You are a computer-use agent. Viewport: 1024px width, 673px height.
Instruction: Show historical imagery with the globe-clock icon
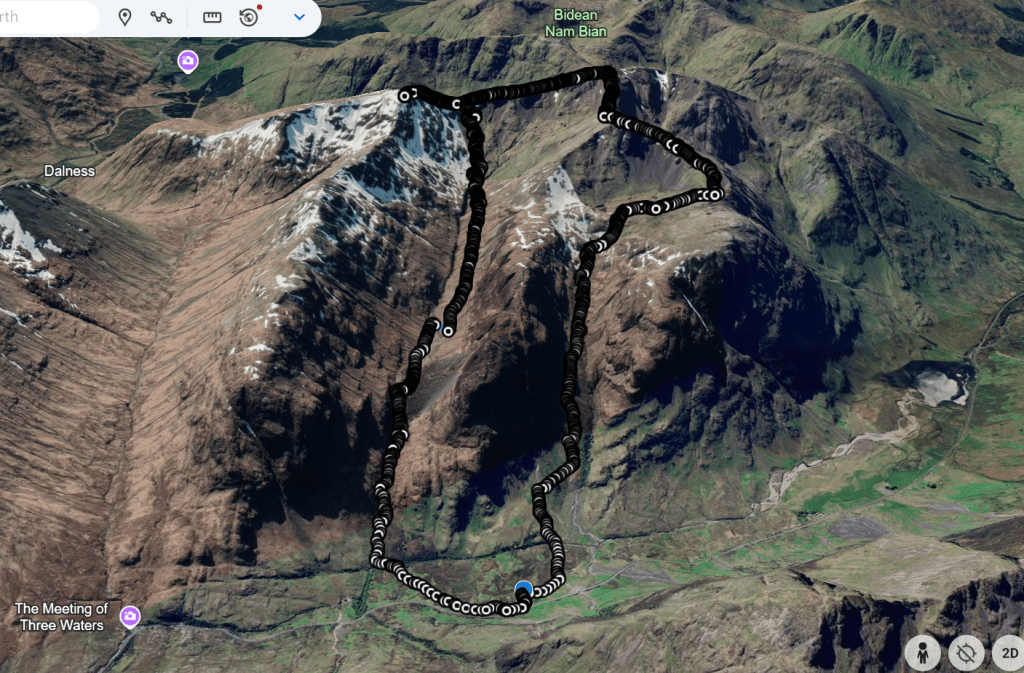[249, 17]
